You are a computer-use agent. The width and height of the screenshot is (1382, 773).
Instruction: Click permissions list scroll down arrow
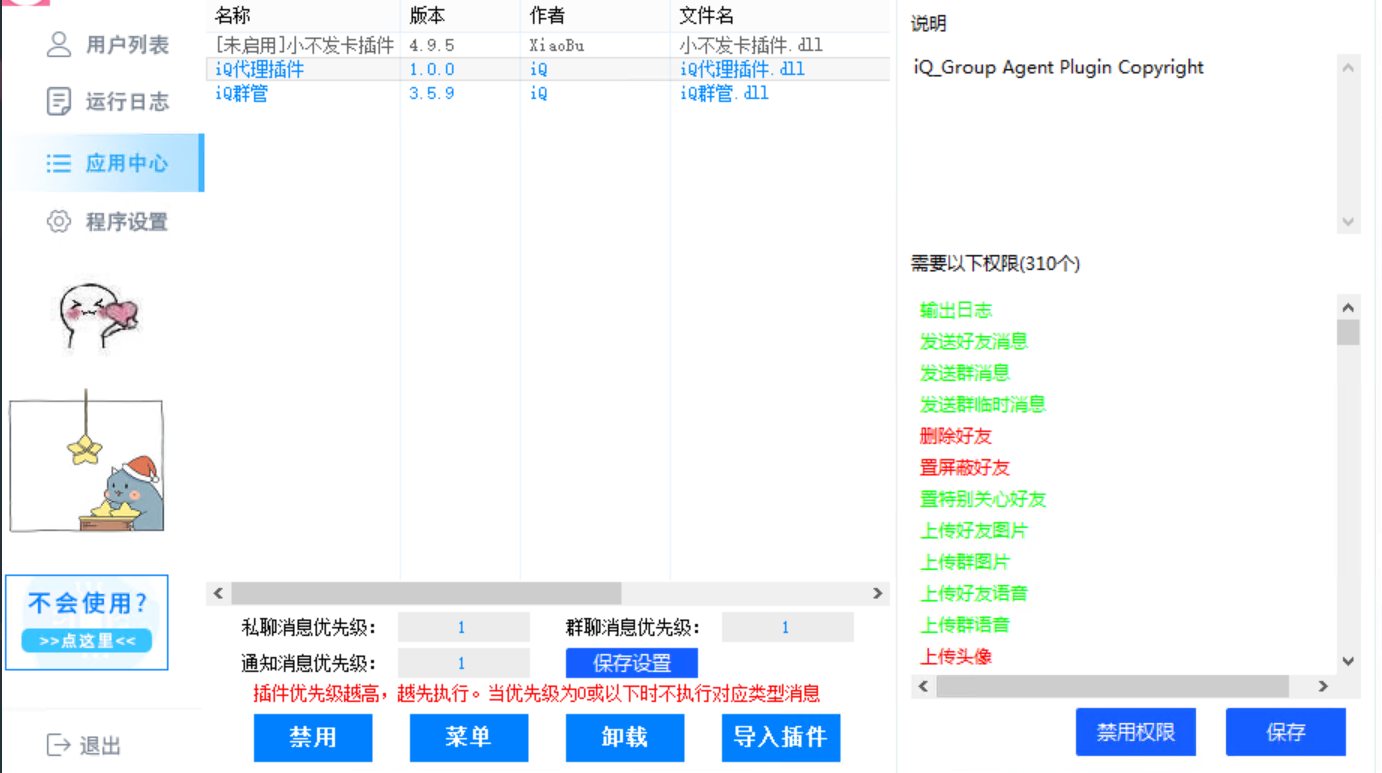pyautogui.click(x=1348, y=661)
